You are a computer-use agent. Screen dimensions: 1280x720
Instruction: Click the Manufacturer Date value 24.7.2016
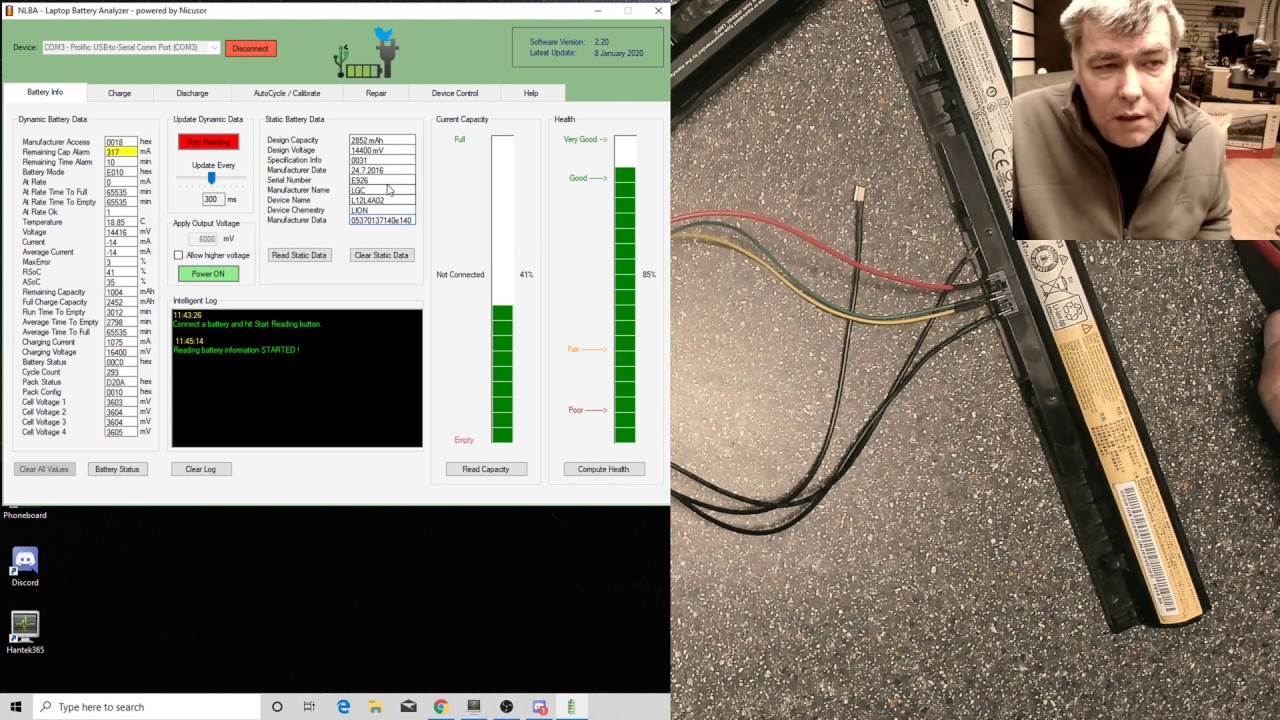click(382, 170)
